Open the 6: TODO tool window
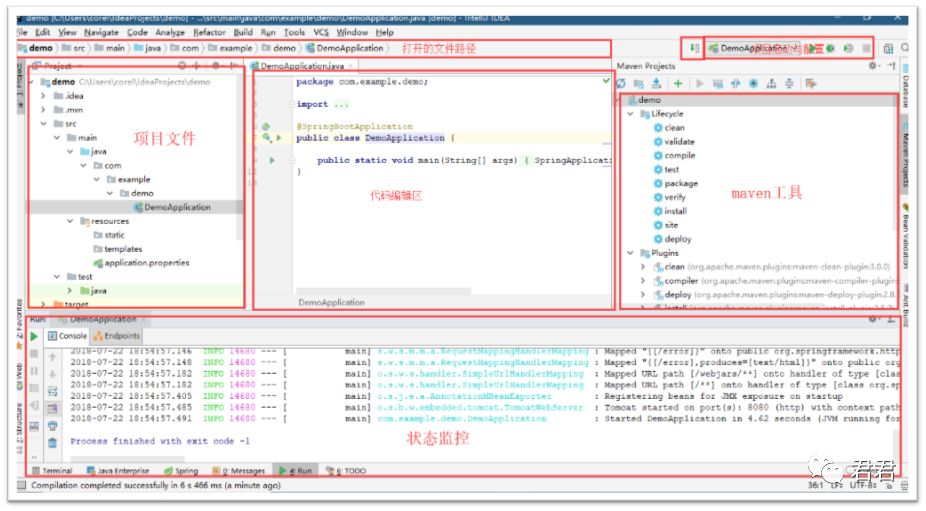The height and width of the screenshot is (511, 926). pyautogui.click(x=346, y=471)
